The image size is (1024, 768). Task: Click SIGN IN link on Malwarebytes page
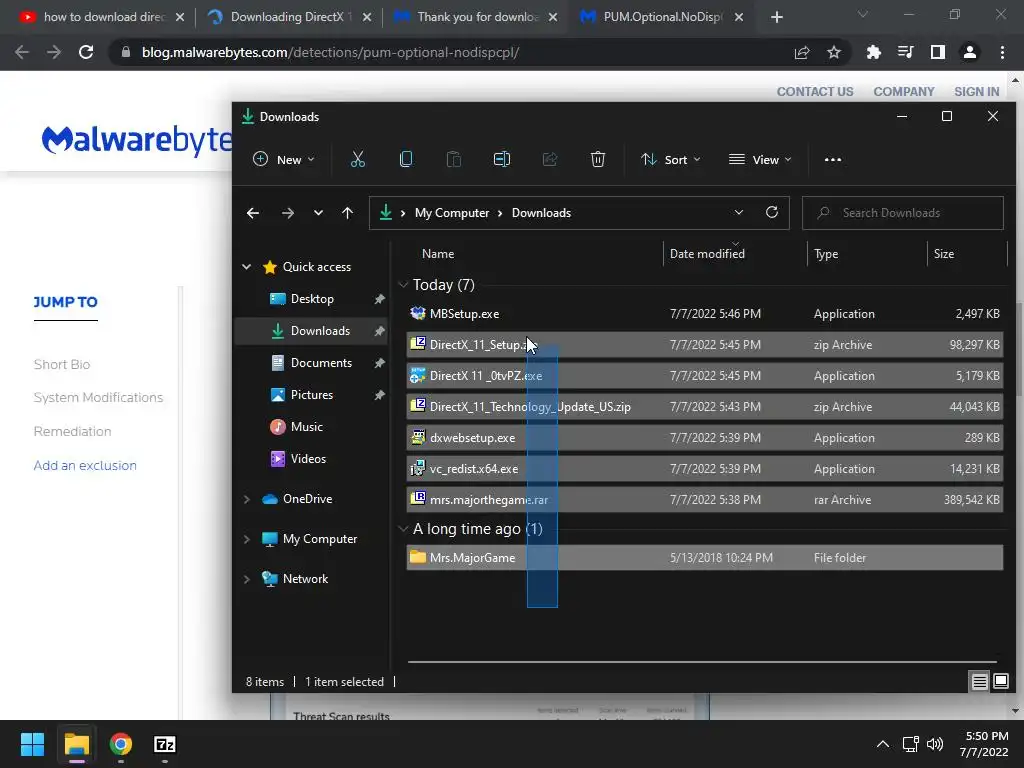[x=976, y=91]
